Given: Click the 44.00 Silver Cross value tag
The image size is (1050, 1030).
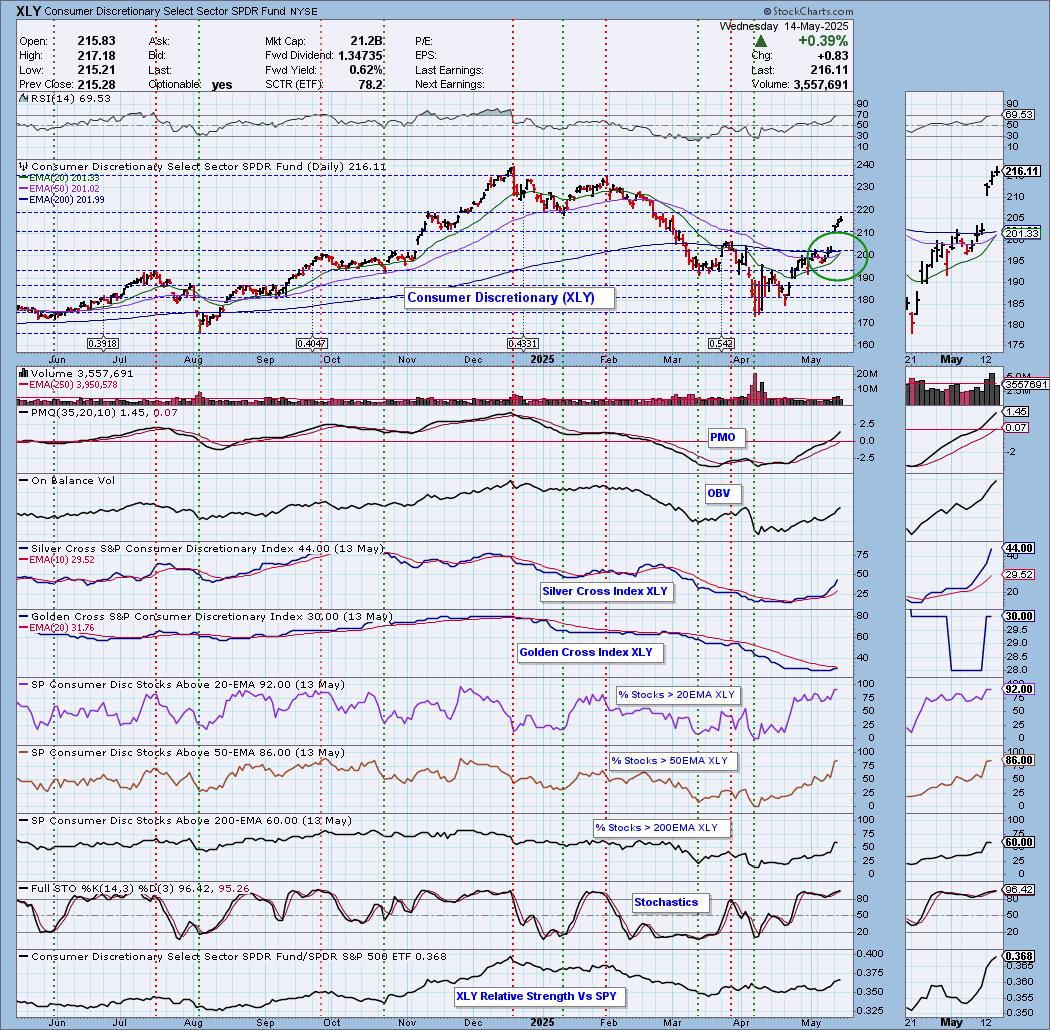Looking at the screenshot, I should [x=1020, y=548].
